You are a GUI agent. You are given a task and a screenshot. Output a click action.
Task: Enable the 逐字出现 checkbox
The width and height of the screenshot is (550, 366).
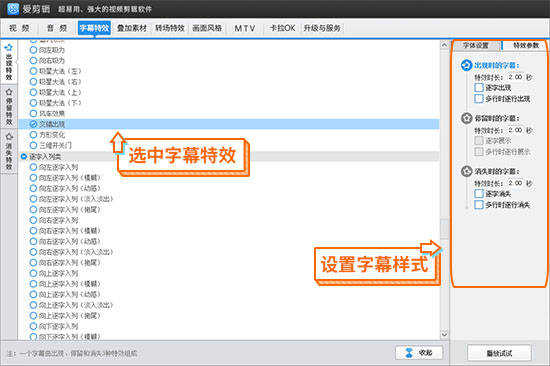coord(479,87)
